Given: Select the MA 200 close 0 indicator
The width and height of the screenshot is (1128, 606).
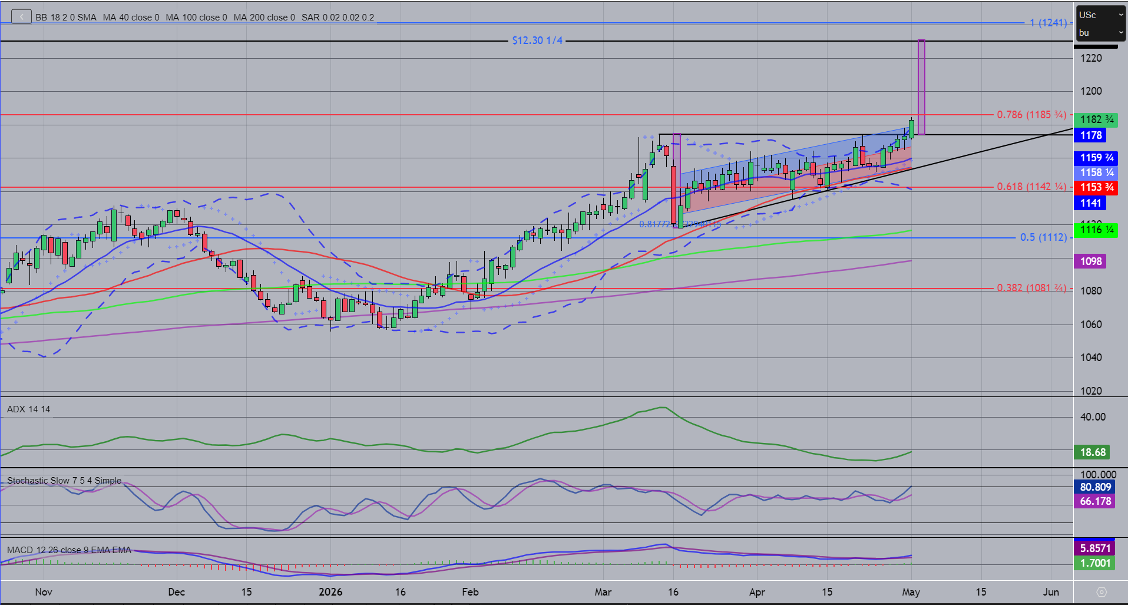Looking at the screenshot, I should pyautogui.click(x=264, y=17).
